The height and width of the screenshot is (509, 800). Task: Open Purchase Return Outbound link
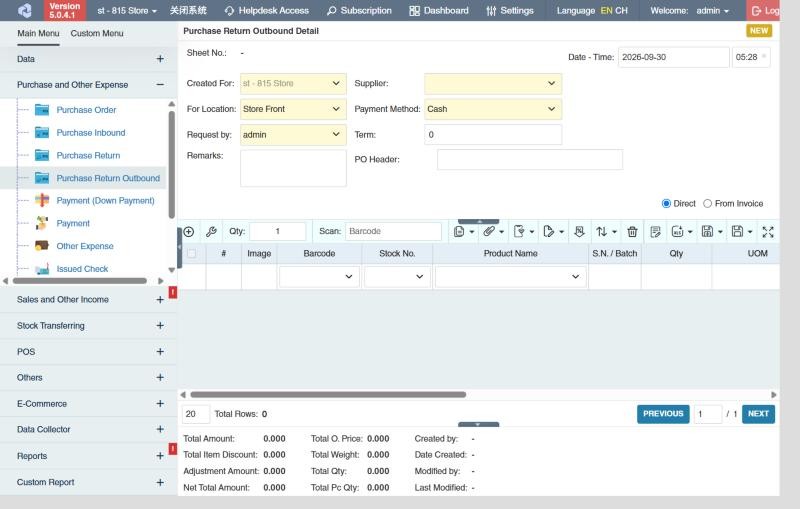click(108, 178)
